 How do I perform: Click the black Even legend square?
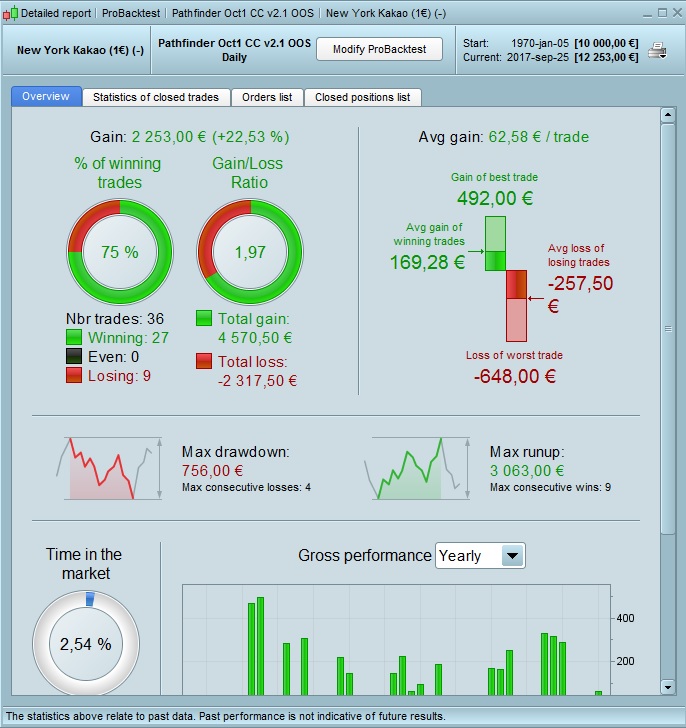tap(74, 356)
